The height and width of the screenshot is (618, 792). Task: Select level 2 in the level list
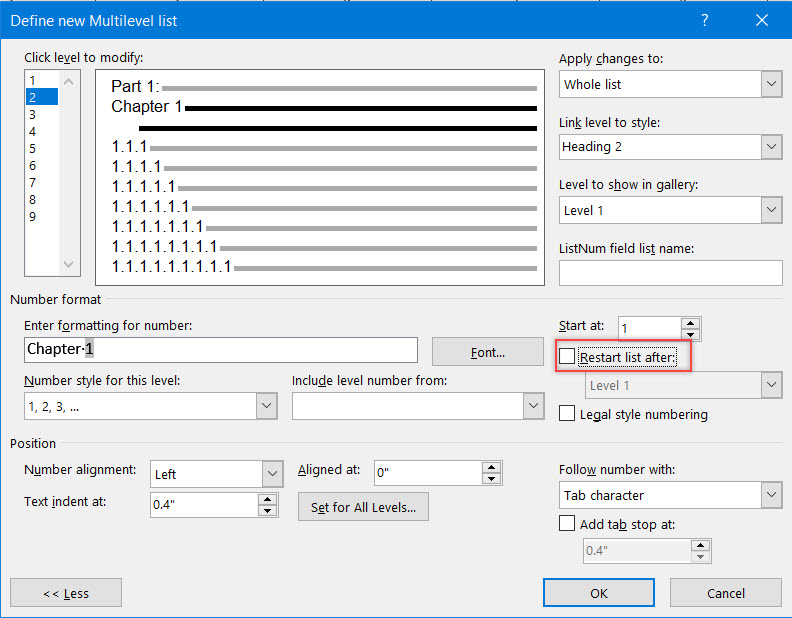(x=42, y=97)
